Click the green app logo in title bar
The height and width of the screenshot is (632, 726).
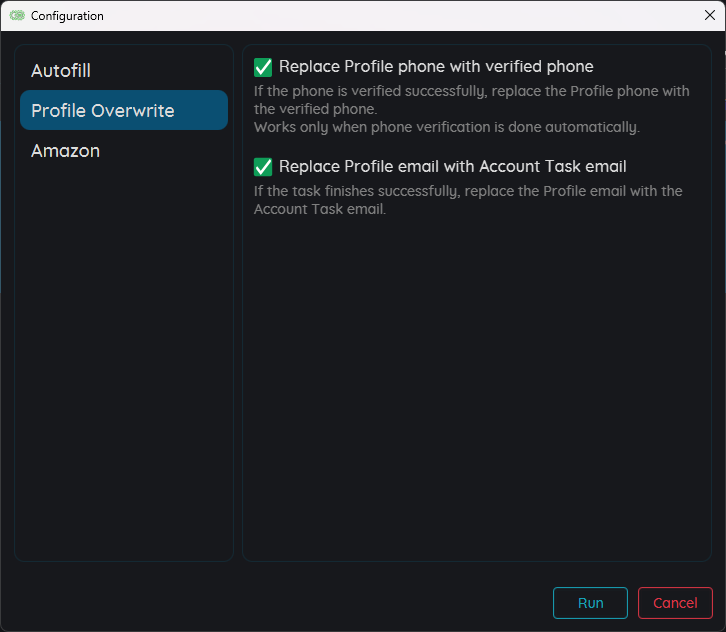point(16,16)
